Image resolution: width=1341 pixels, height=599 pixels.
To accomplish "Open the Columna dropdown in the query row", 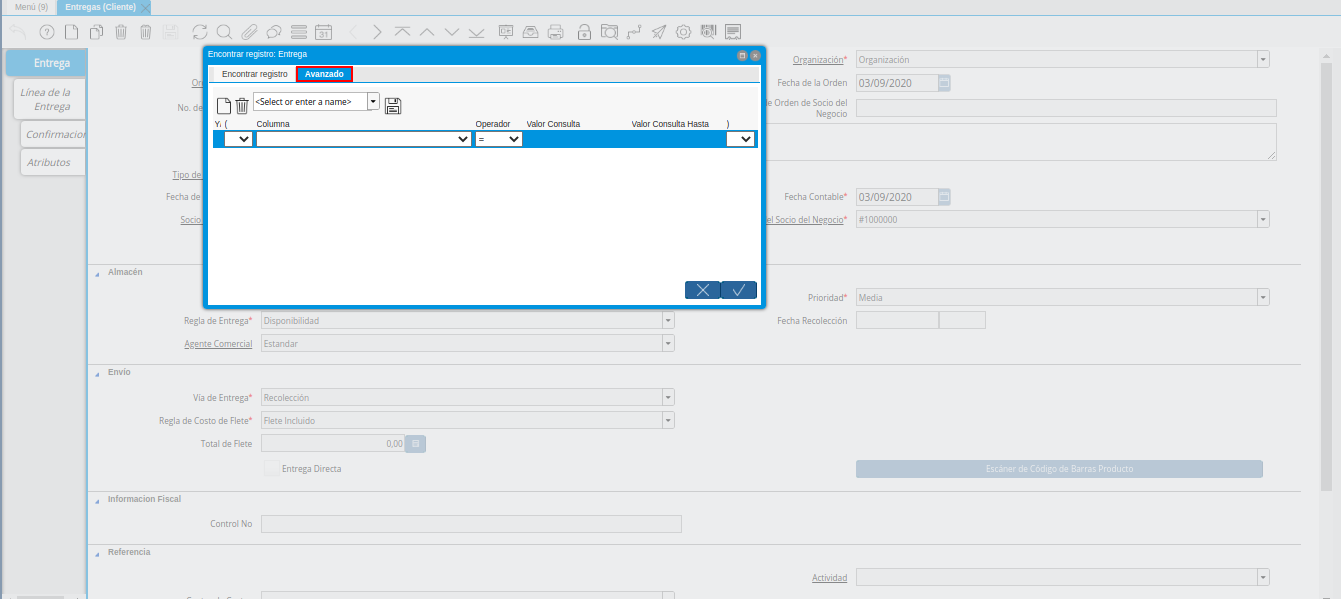I will tap(364, 140).
